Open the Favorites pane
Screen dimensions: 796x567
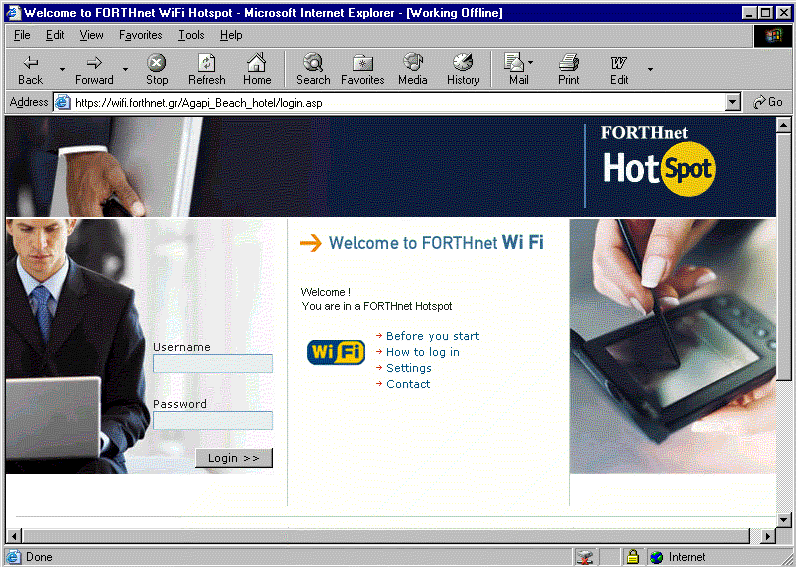362,70
